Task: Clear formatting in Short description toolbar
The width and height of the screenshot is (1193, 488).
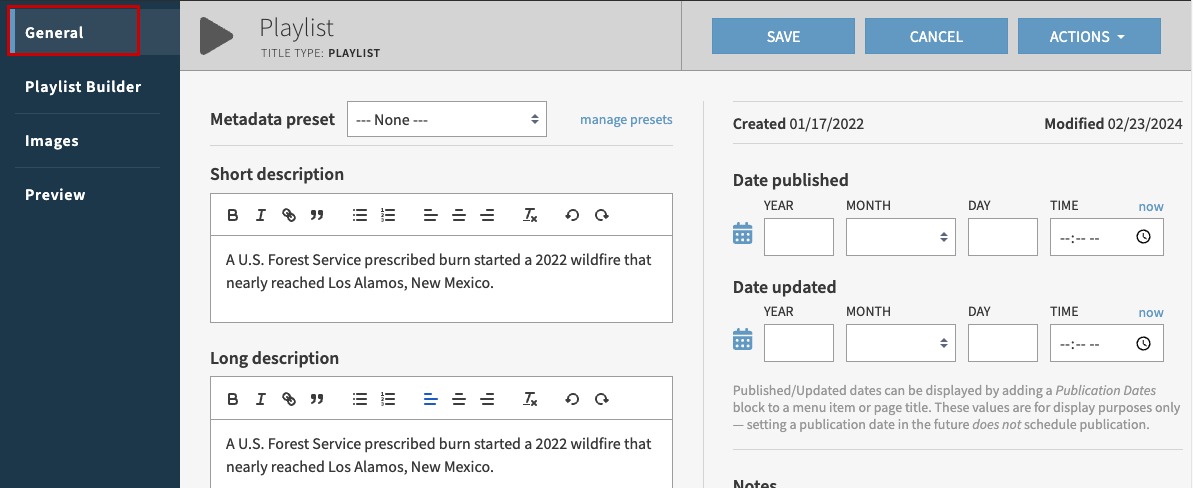Action: click(x=531, y=215)
